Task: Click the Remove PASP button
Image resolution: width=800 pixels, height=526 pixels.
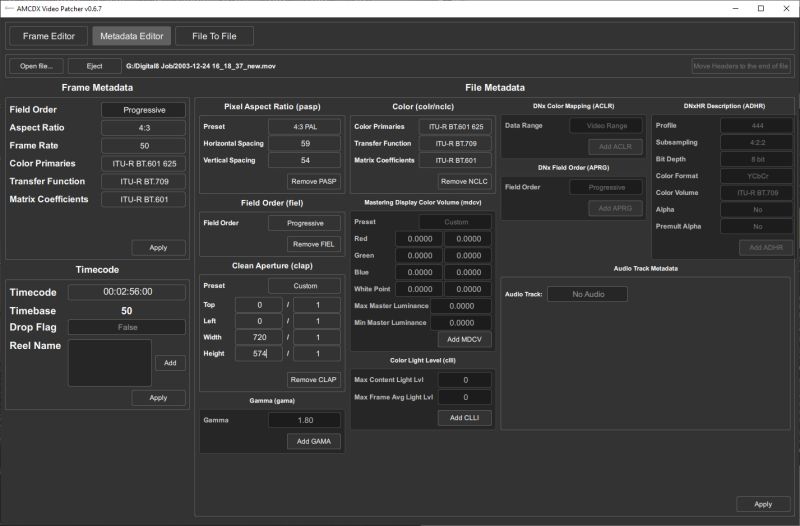Action: (314, 181)
